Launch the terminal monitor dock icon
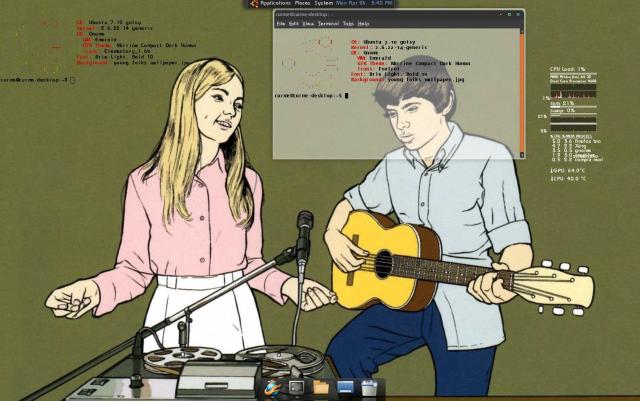Image resolution: width=640 pixels, height=401 pixels. tap(297, 387)
